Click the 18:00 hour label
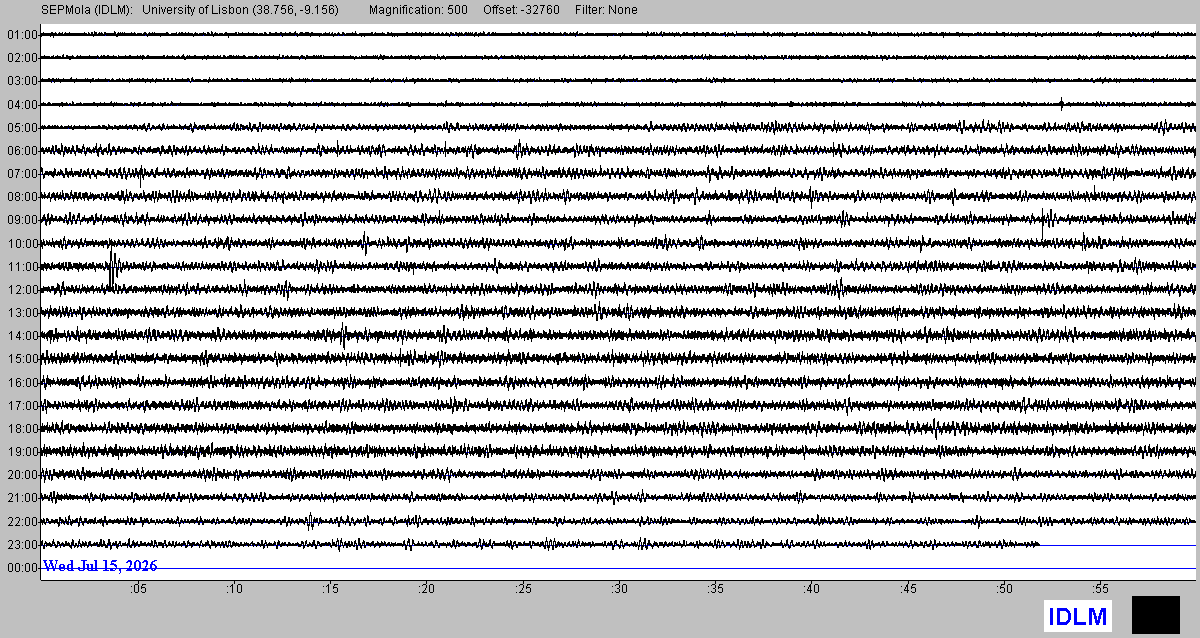This screenshot has width=1200, height=638. click(22, 429)
